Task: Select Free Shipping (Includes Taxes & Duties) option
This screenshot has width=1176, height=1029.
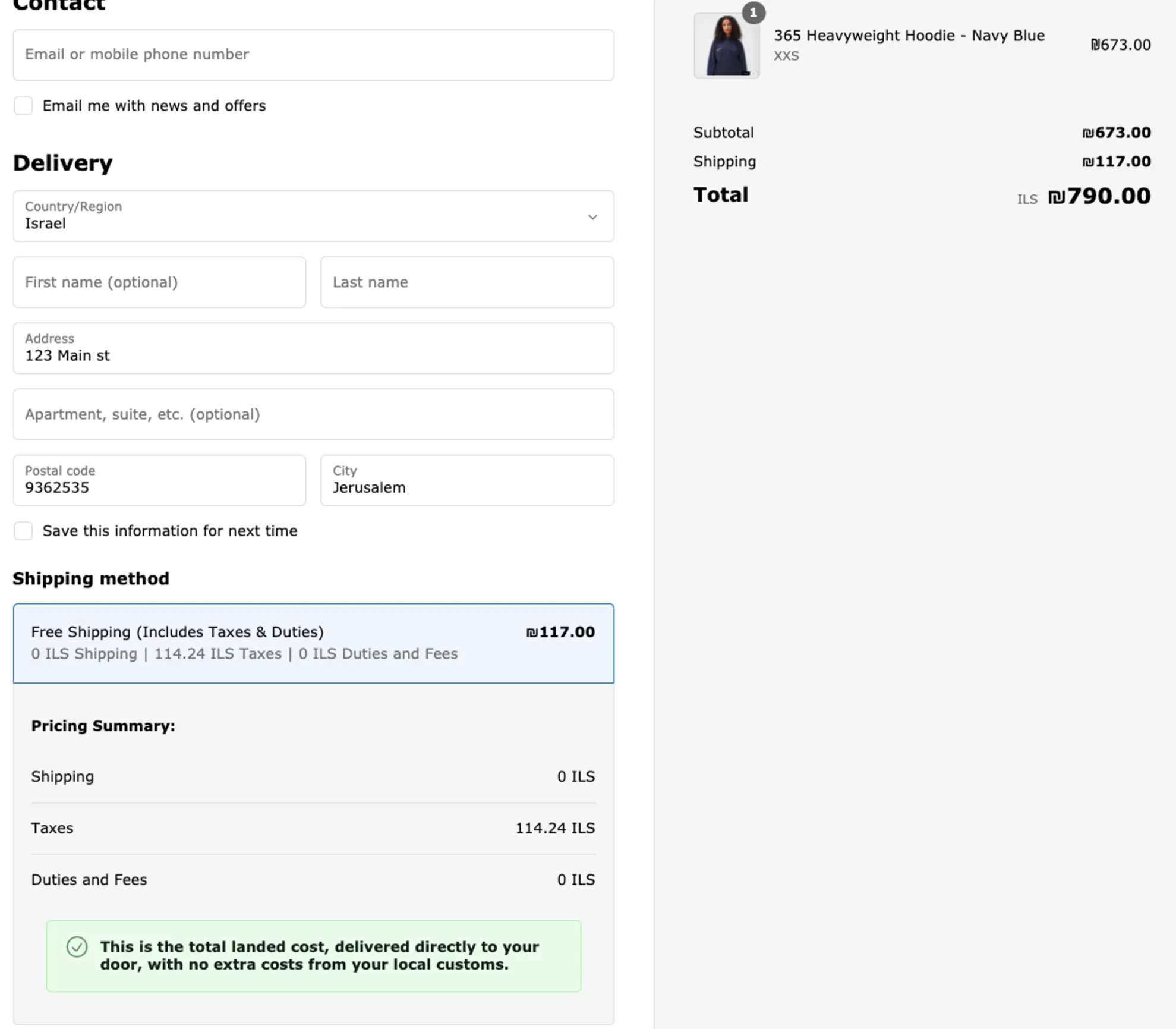Action: 313,643
